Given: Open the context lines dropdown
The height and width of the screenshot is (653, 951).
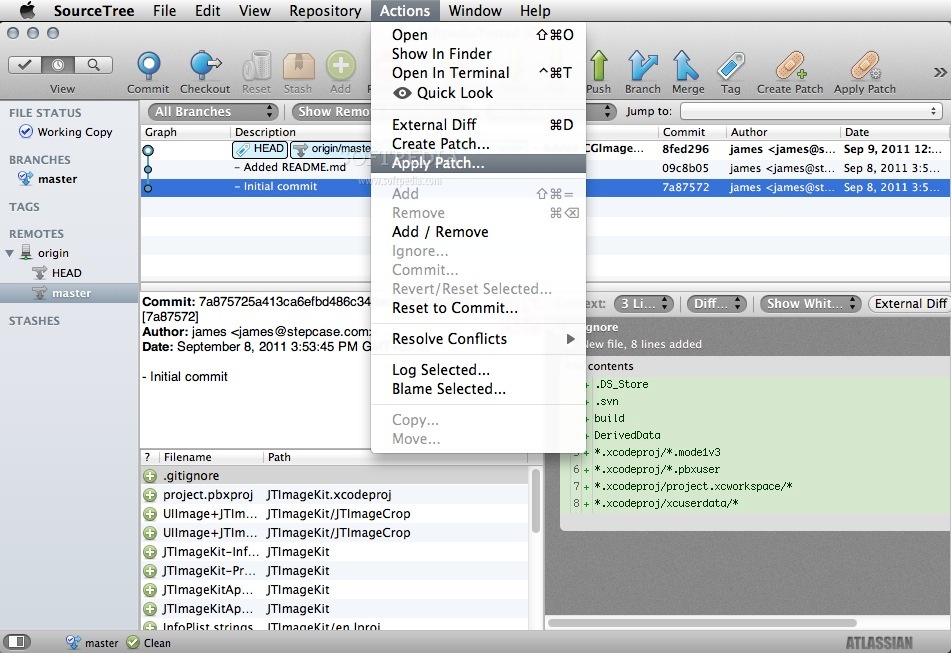Looking at the screenshot, I should (644, 304).
